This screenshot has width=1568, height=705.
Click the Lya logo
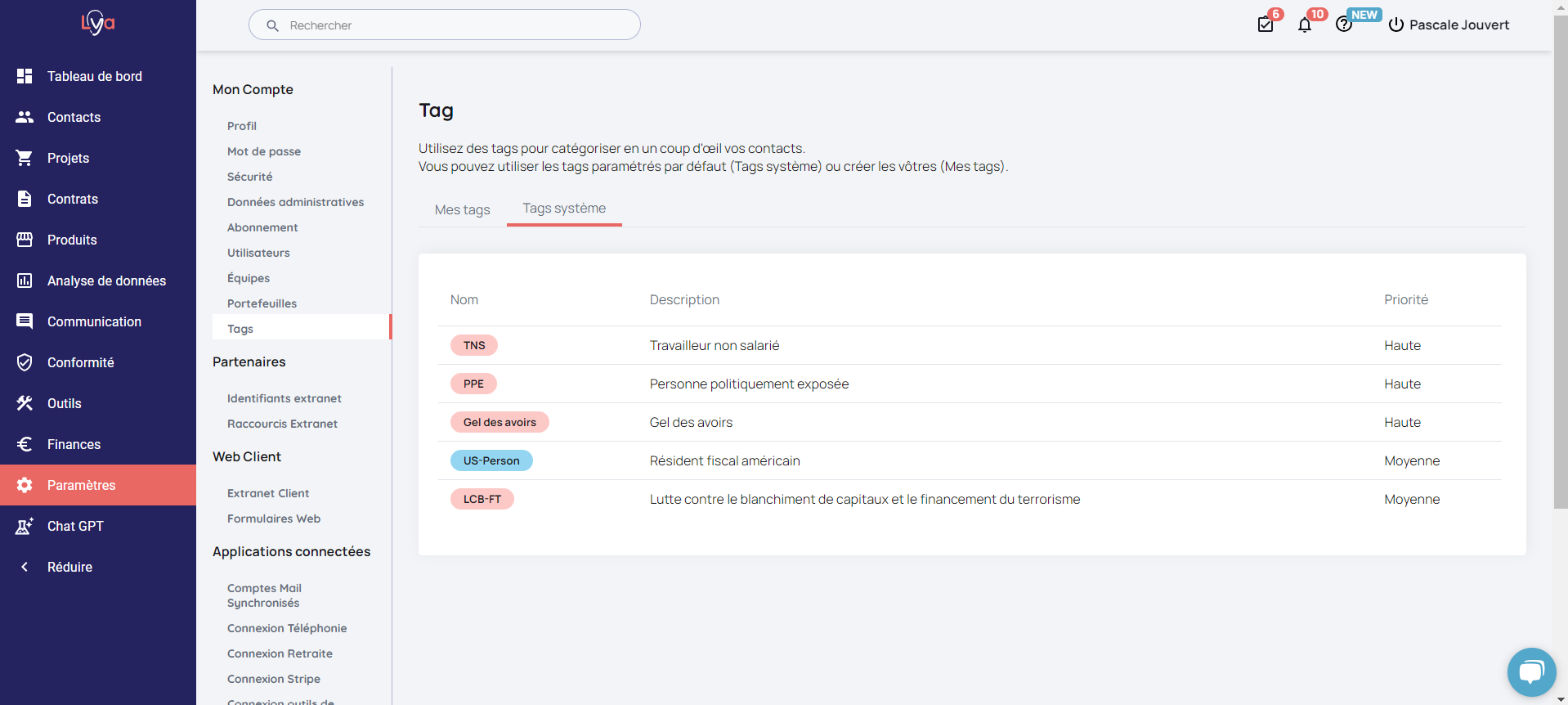click(98, 23)
